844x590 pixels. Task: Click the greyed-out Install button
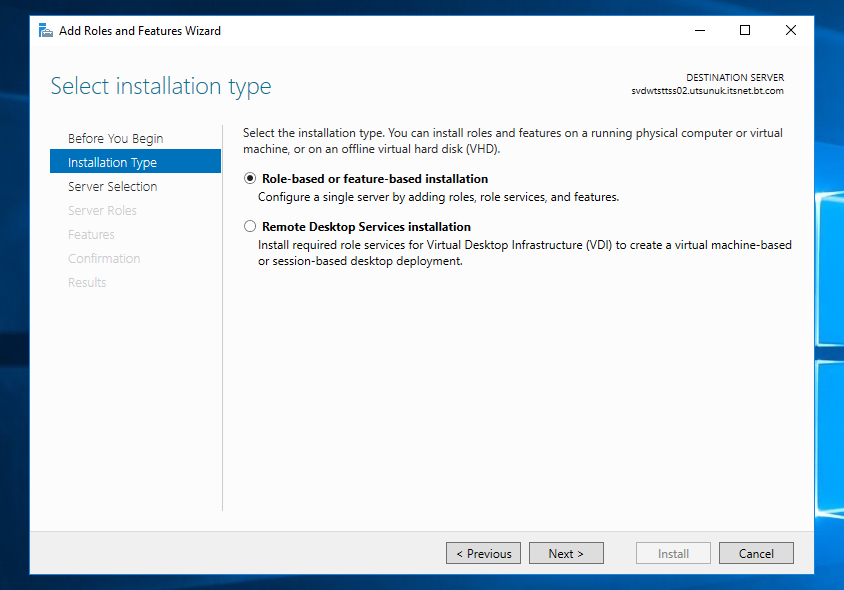[x=673, y=553]
